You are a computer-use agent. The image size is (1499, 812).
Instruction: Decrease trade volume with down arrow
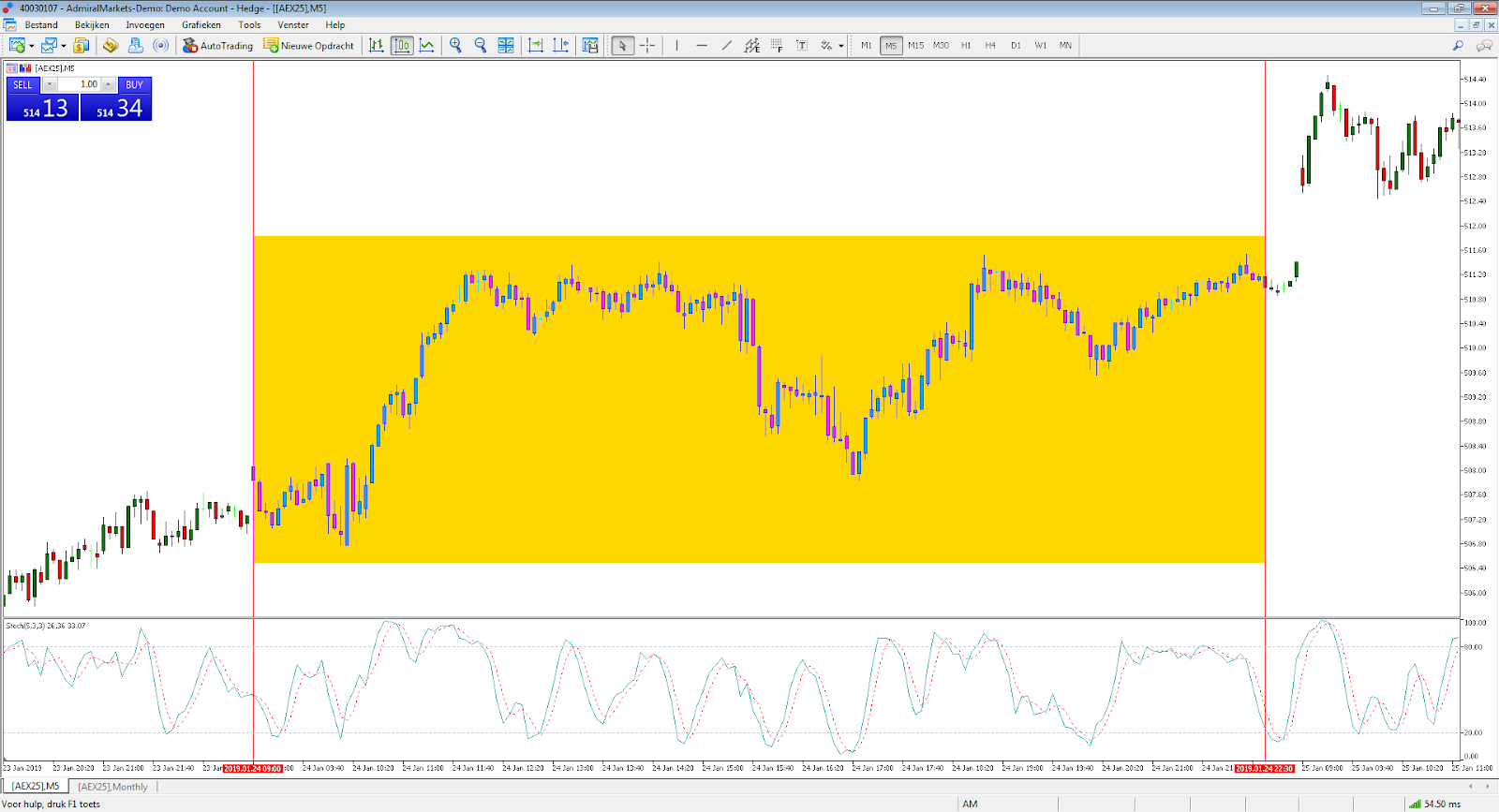[50, 84]
